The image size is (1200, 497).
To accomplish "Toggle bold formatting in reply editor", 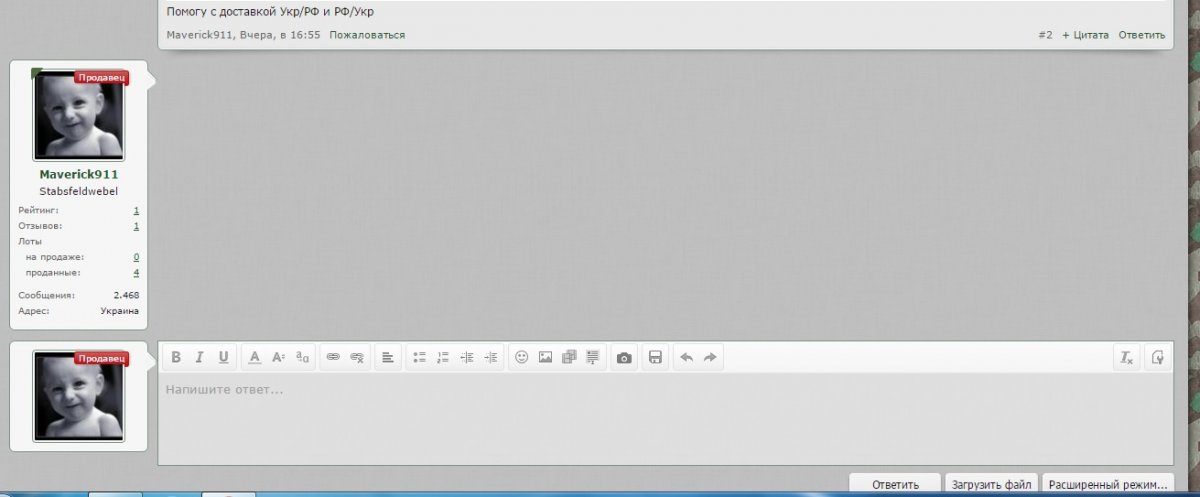I will [x=176, y=357].
